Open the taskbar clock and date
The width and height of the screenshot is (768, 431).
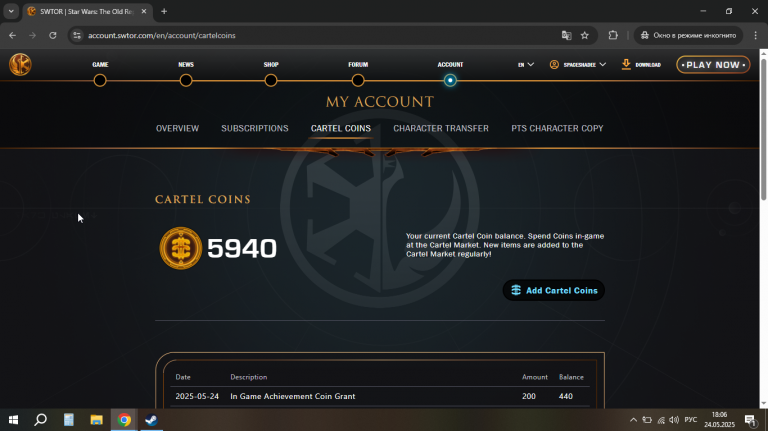[720, 420]
